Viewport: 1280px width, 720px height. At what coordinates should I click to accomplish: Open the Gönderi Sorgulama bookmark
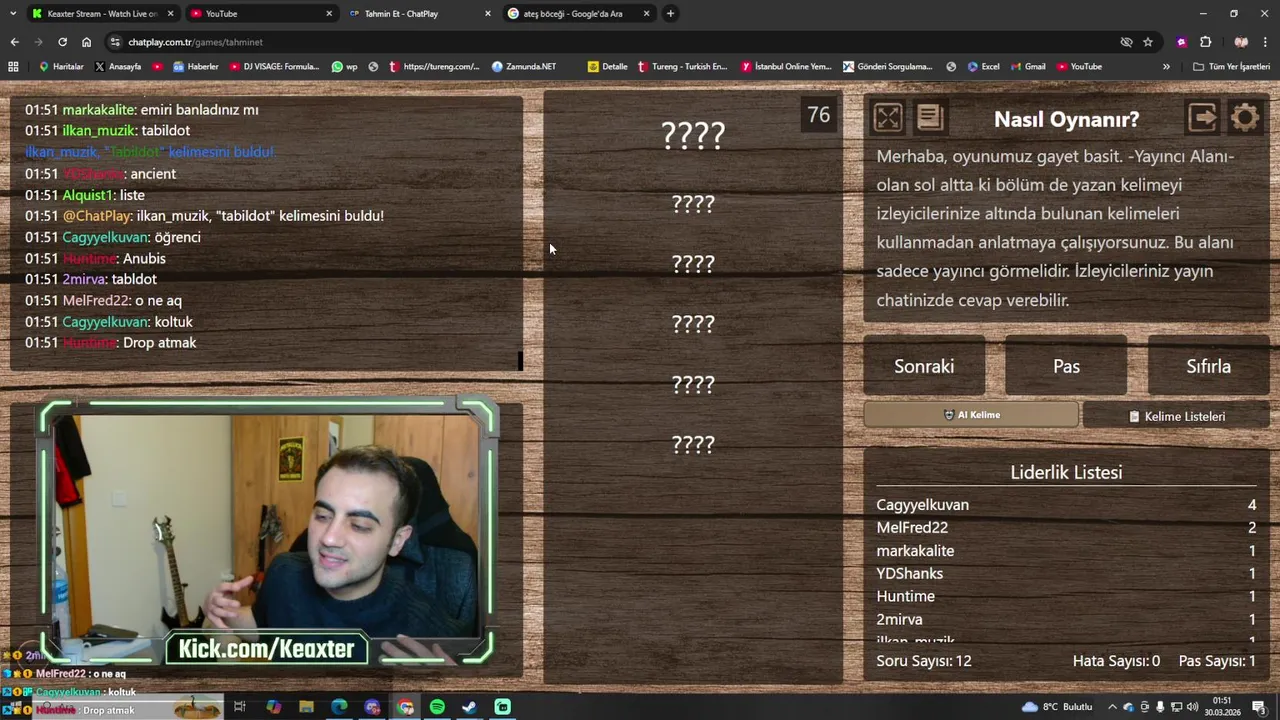point(888,67)
